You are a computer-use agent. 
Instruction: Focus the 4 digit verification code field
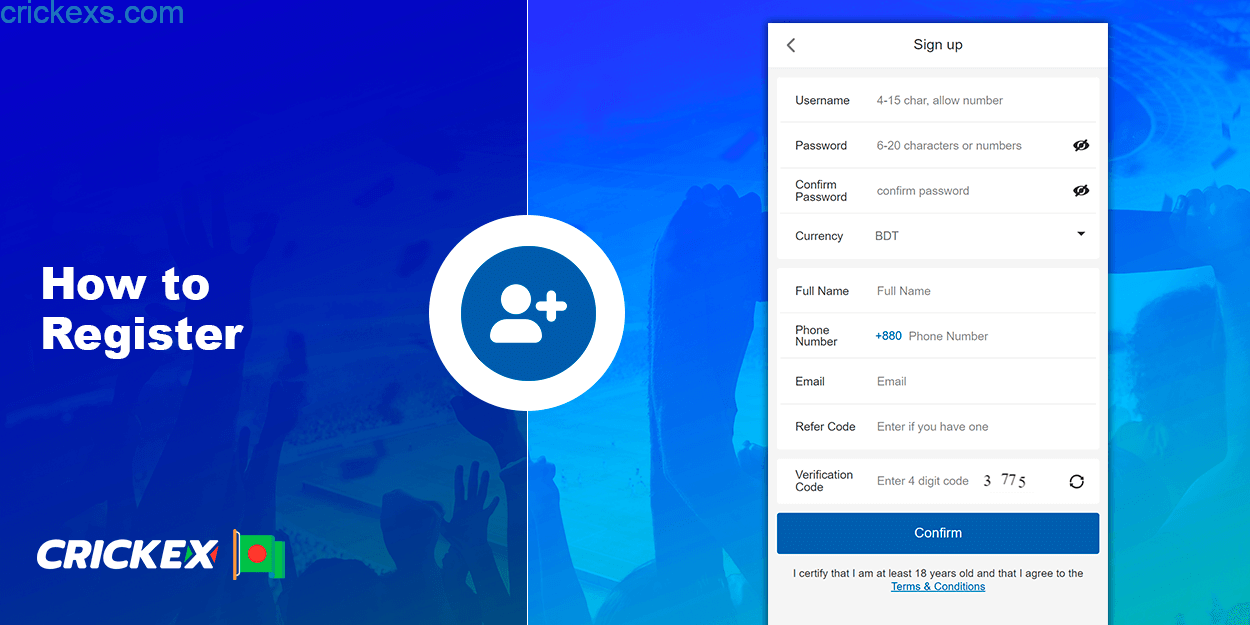click(x=923, y=481)
